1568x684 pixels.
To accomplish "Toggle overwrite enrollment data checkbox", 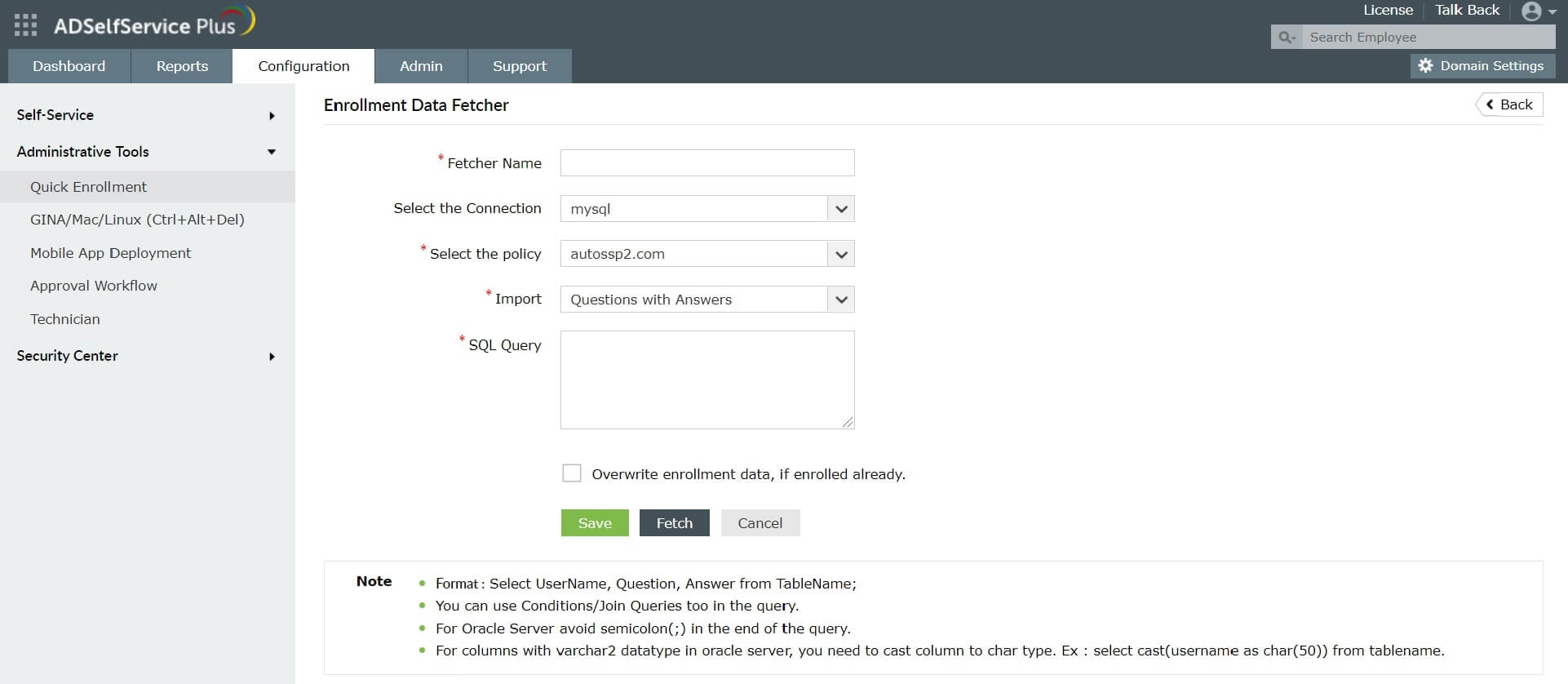I will (572, 473).
